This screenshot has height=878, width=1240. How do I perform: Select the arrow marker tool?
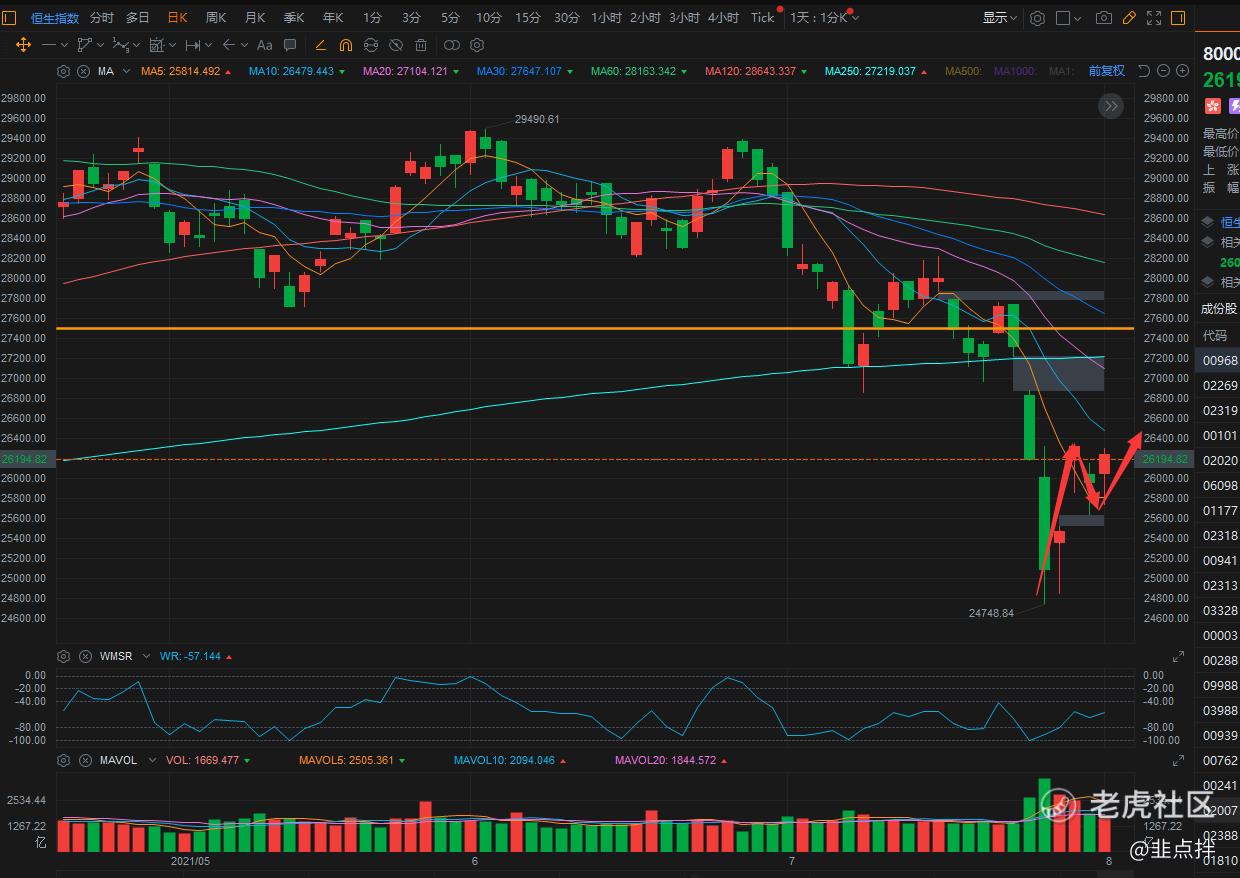(x=229, y=45)
